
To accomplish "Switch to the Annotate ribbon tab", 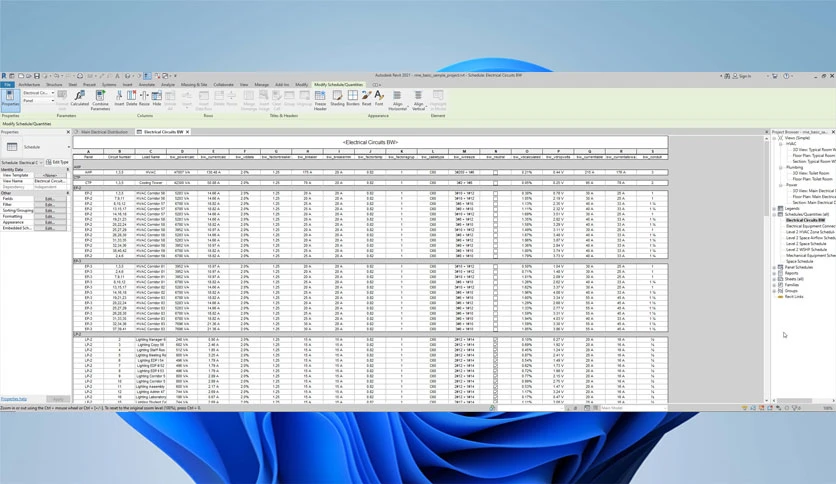I will tap(147, 85).
